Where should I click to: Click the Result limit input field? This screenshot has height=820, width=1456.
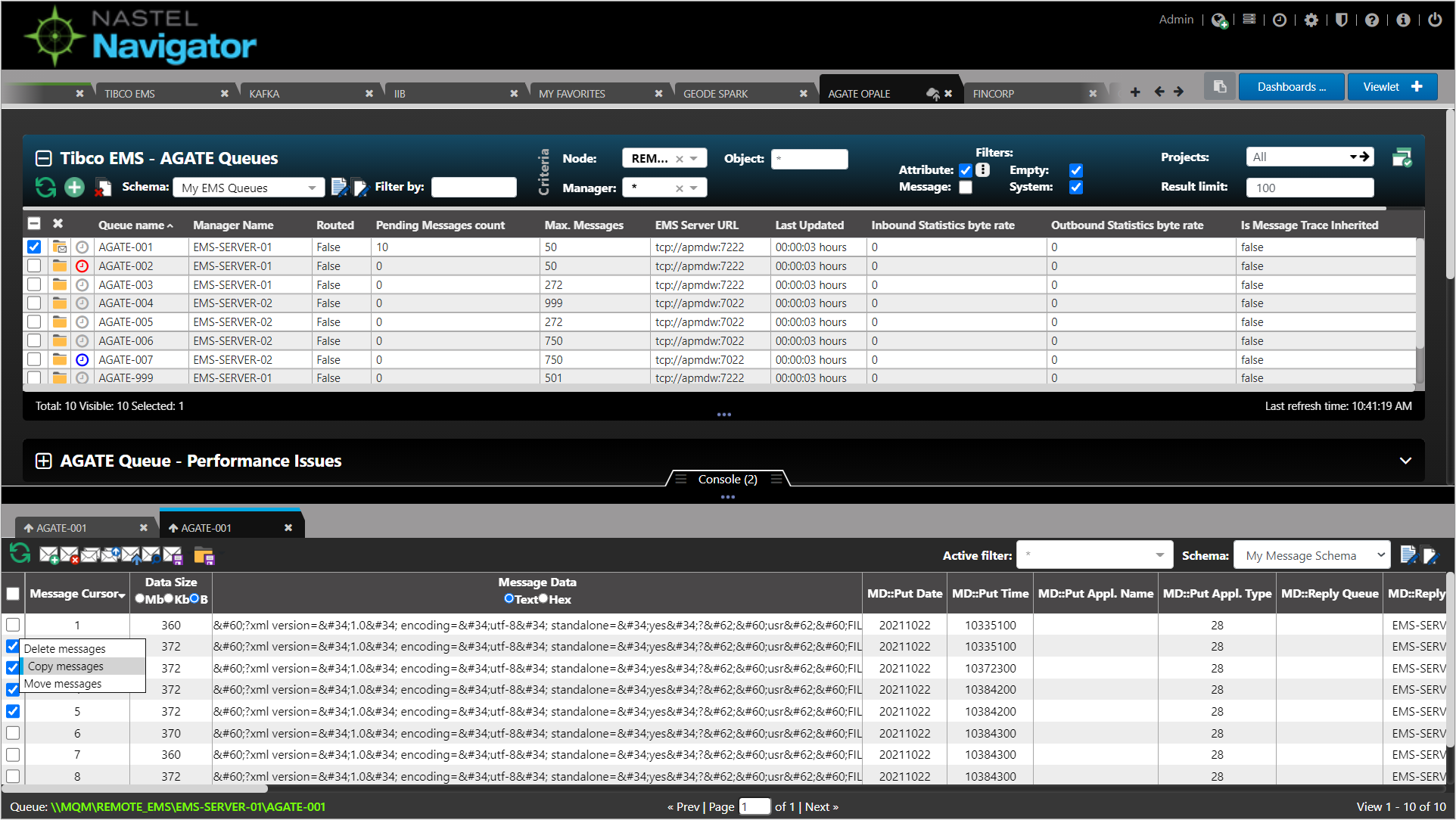click(1309, 188)
